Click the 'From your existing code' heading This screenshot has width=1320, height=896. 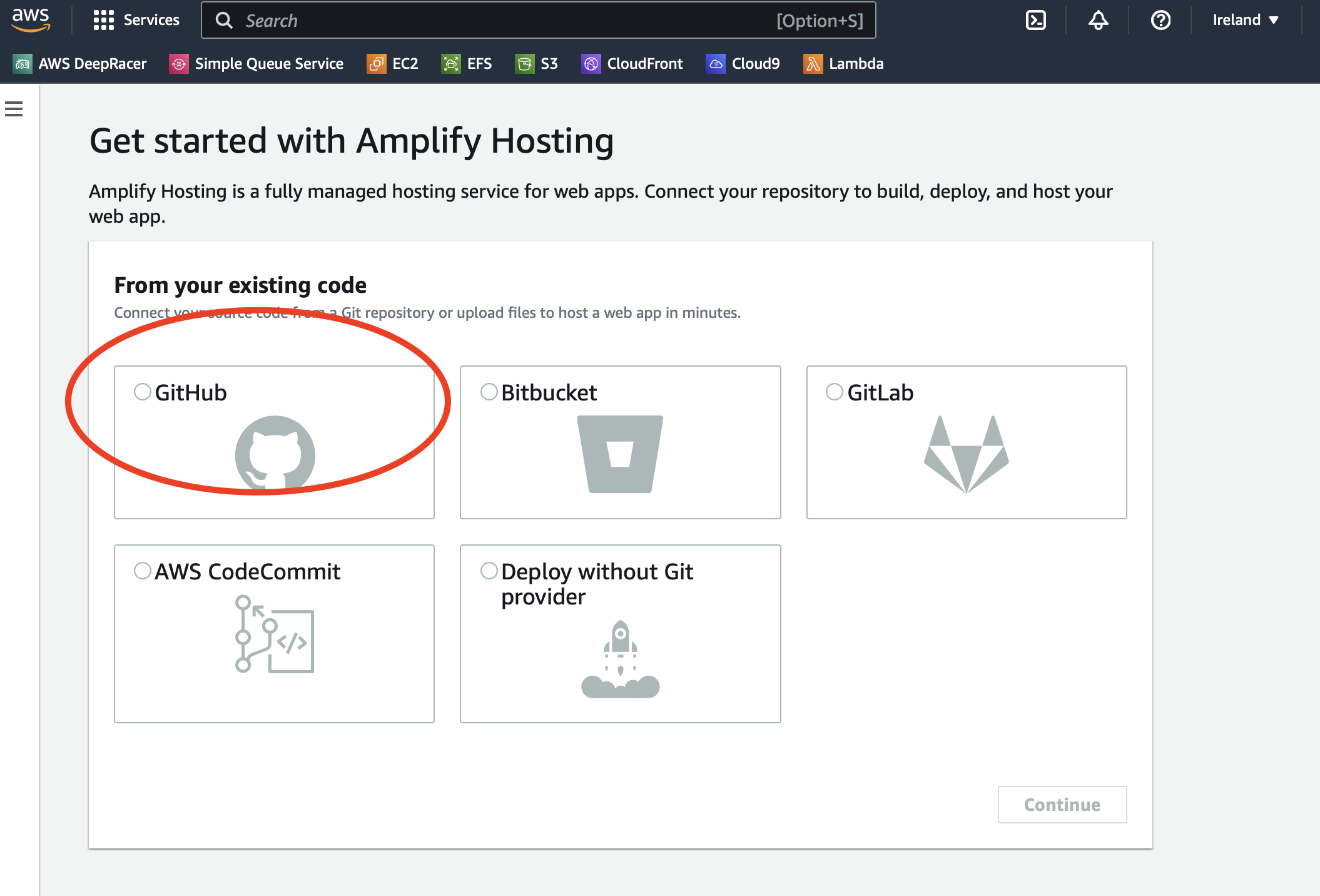click(240, 285)
